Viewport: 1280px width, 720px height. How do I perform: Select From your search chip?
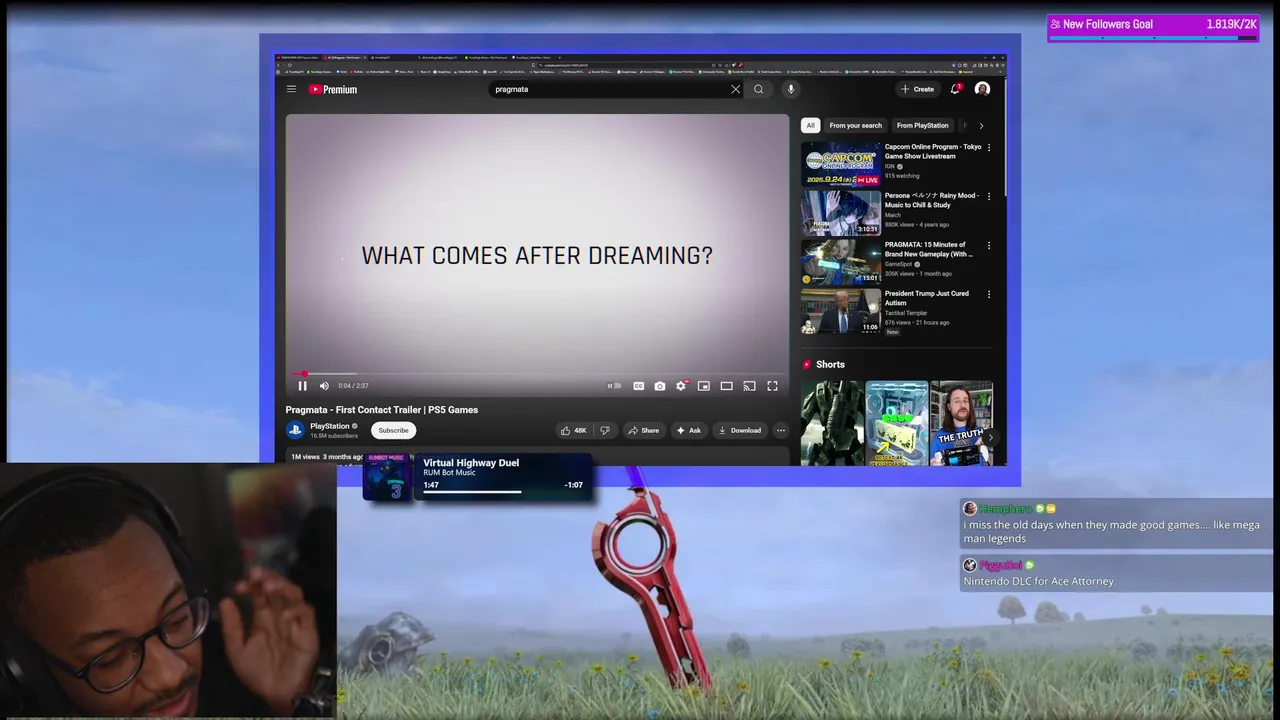coord(856,125)
